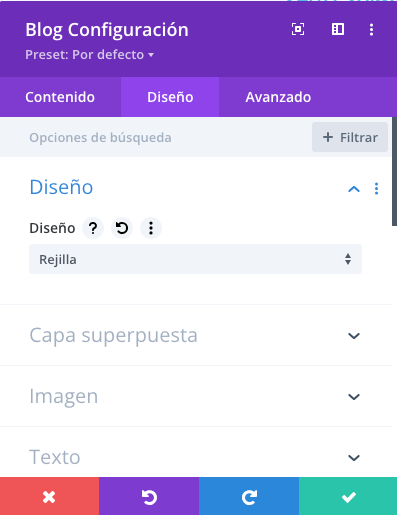397x515 pixels.
Task: Reset the Diseño field with the undo icon
Action: click(122, 228)
